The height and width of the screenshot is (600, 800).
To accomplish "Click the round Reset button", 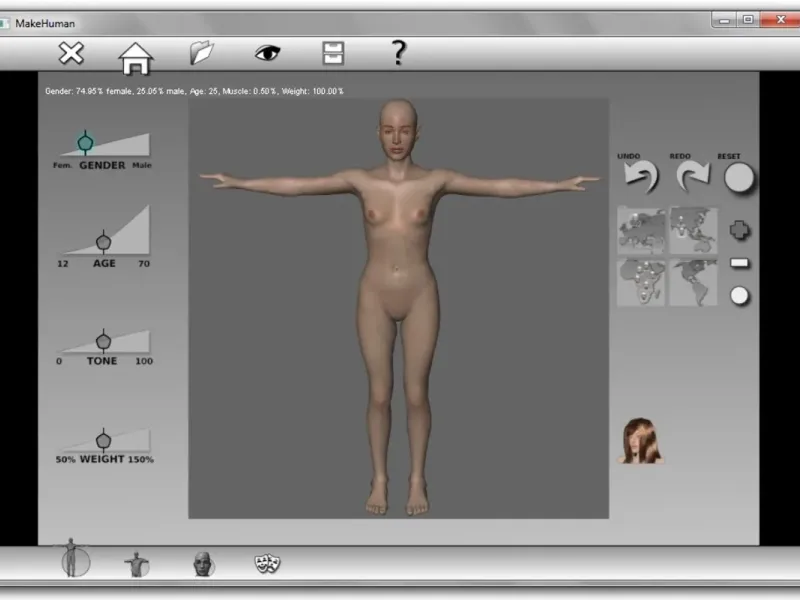I will [738, 178].
